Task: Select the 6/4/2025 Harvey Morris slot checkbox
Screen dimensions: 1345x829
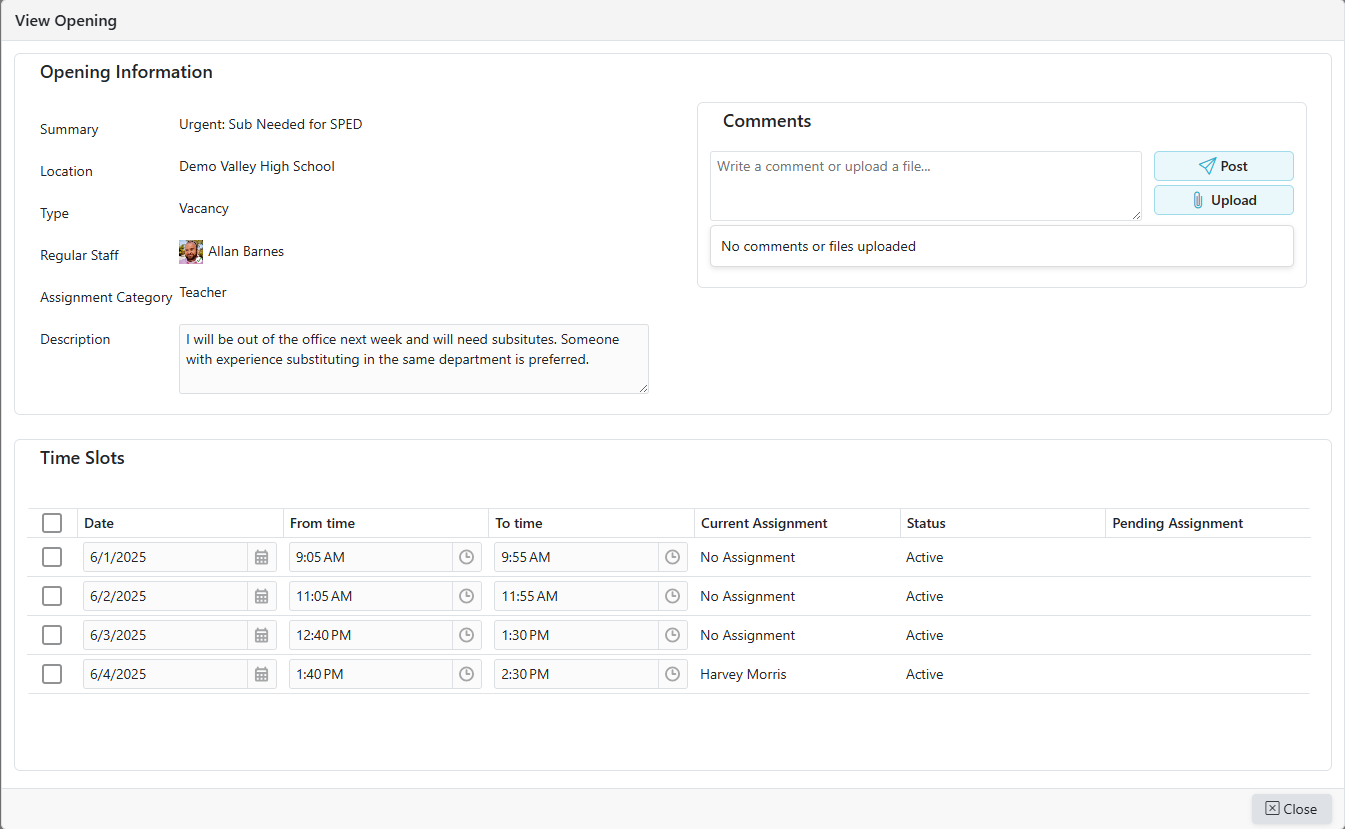Action: point(52,674)
